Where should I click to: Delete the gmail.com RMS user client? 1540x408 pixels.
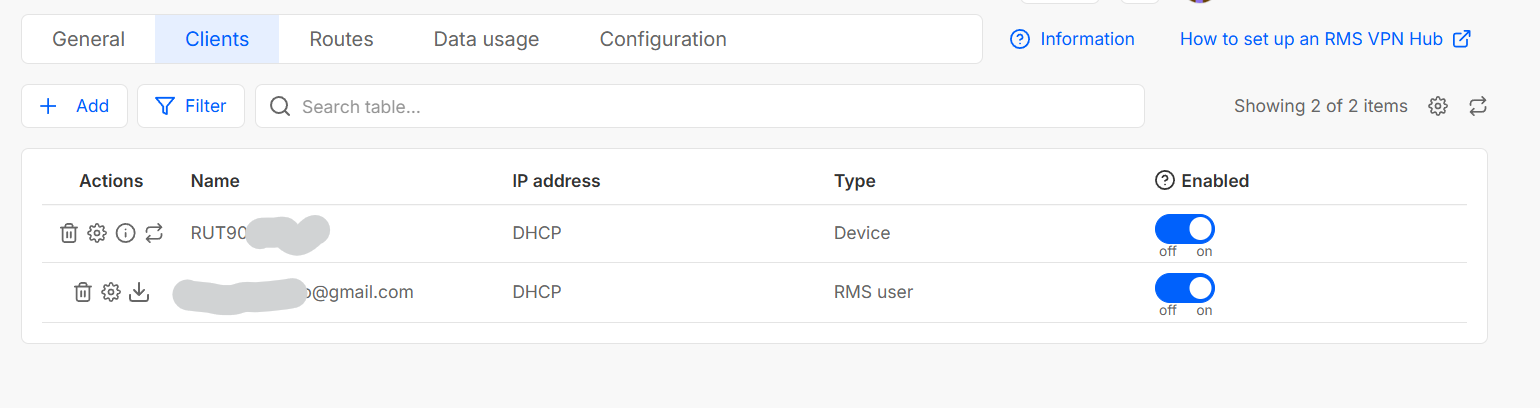83,292
